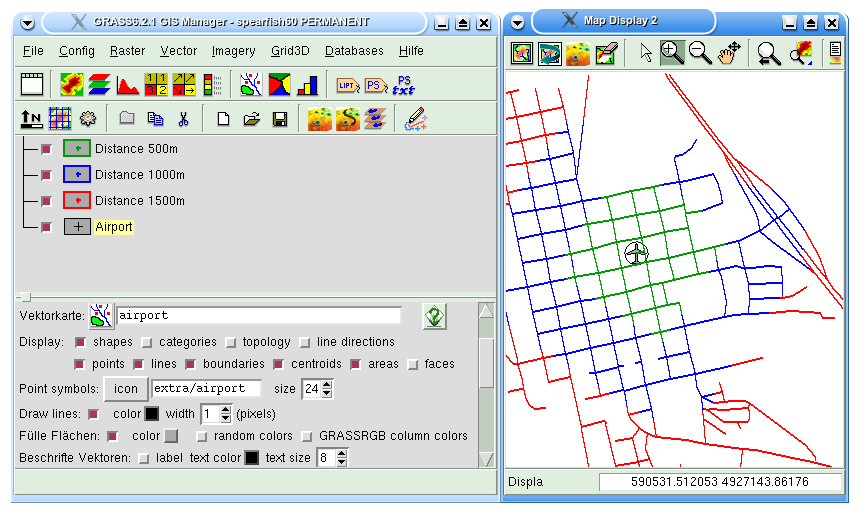The width and height of the screenshot is (863, 521).
Task: Open the digitize pencil tool
Action: (x=416, y=118)
